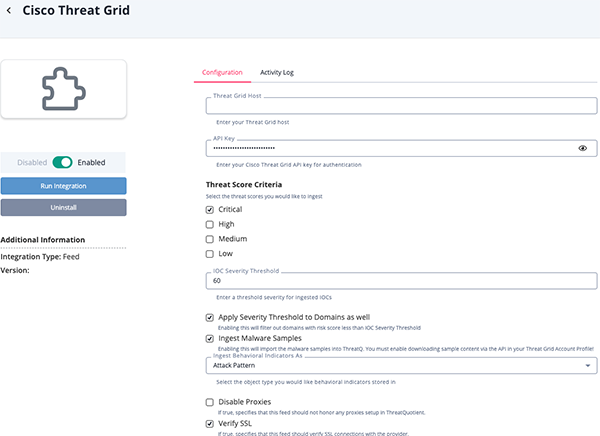Image resolution: width=600 pixels, height=436 pixels.
Task: Enable the Disable Proxies checkbox
Action: tap(210, 402)
